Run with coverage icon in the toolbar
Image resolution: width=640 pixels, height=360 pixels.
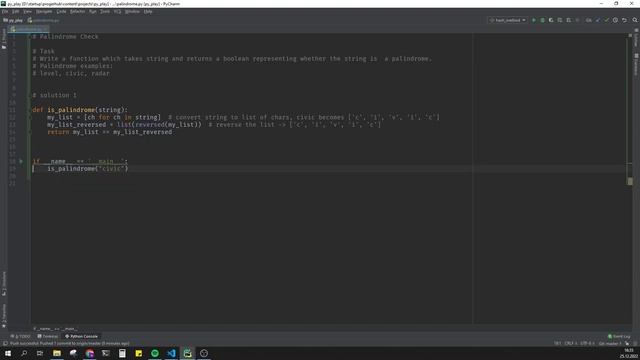click(x=551, y=20)
